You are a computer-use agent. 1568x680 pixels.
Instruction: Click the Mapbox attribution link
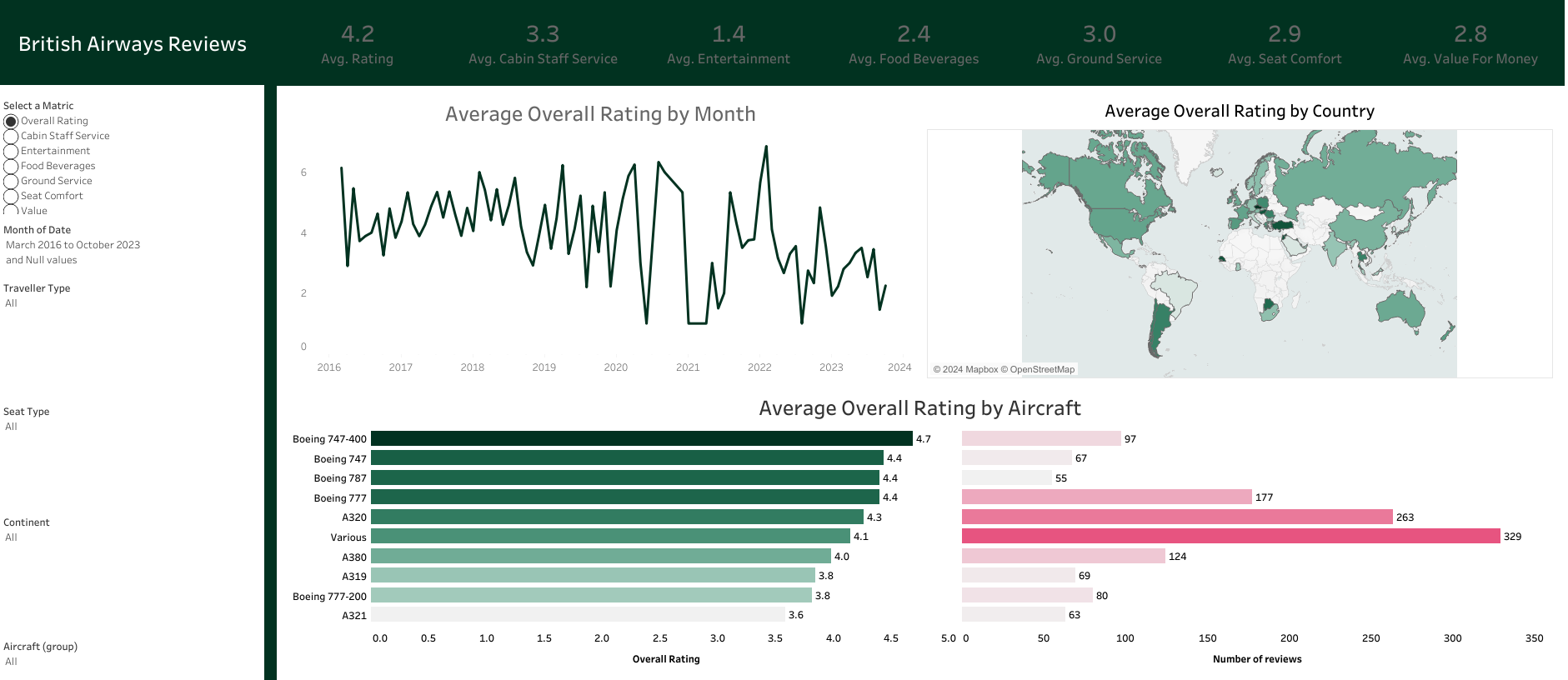966,369
